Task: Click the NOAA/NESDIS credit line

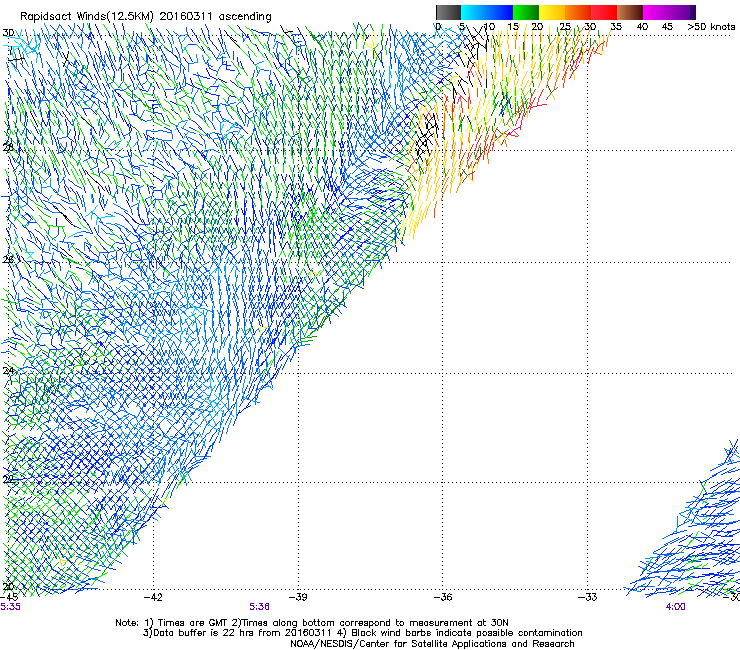Action: pos(432,644)
